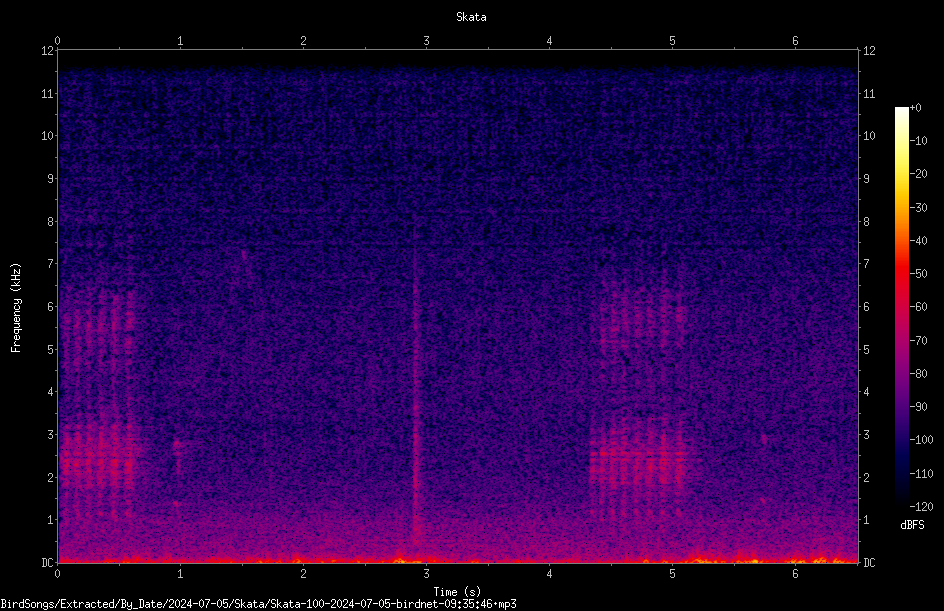Click the "10" tick on the left frequency axis
Screen dimensions: 944x611
pos(48,136)
